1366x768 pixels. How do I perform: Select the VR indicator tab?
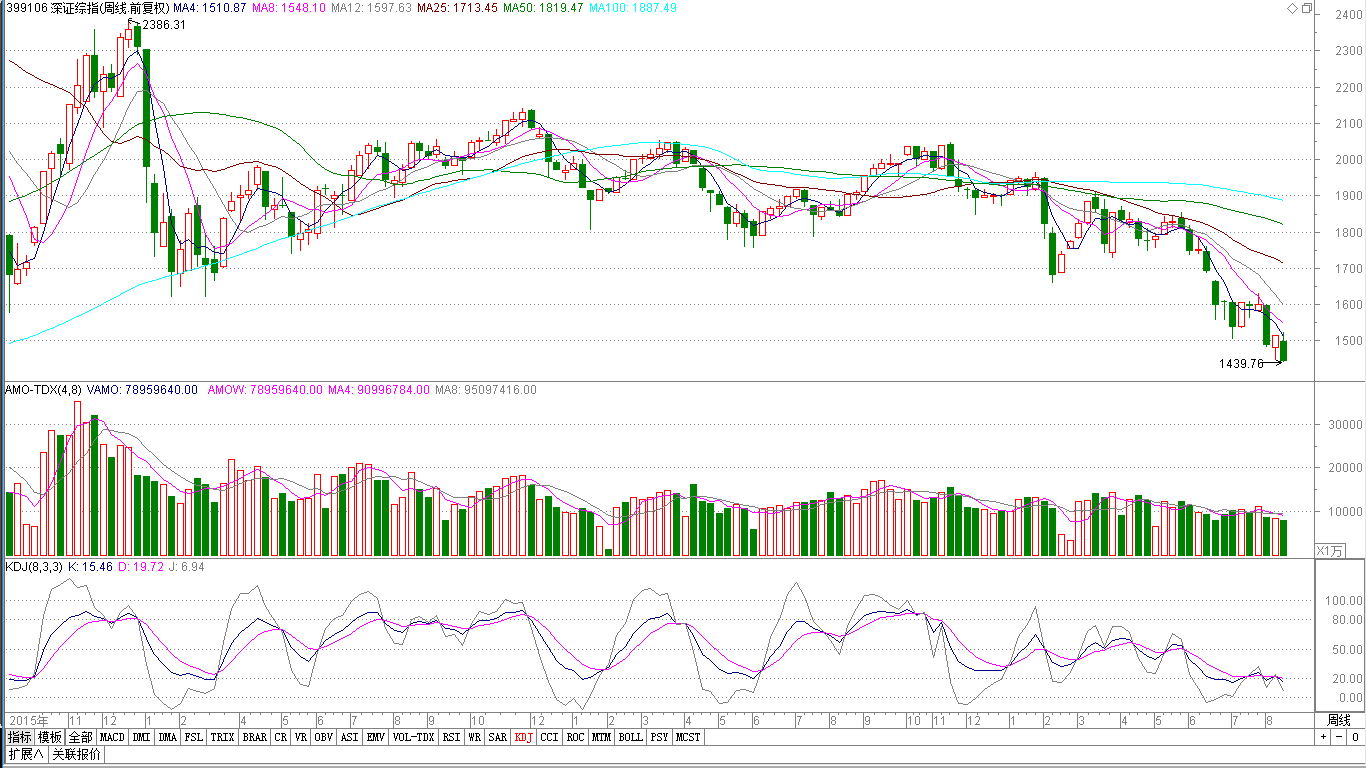coord(301,737)
